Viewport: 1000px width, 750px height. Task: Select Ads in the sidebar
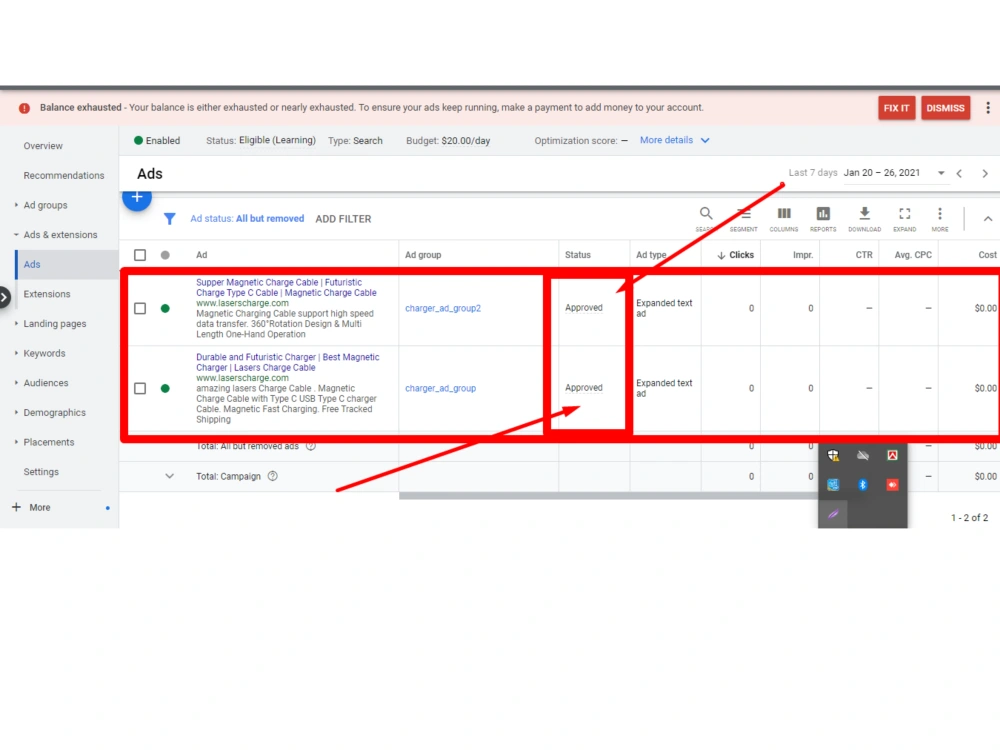[67, 264]
